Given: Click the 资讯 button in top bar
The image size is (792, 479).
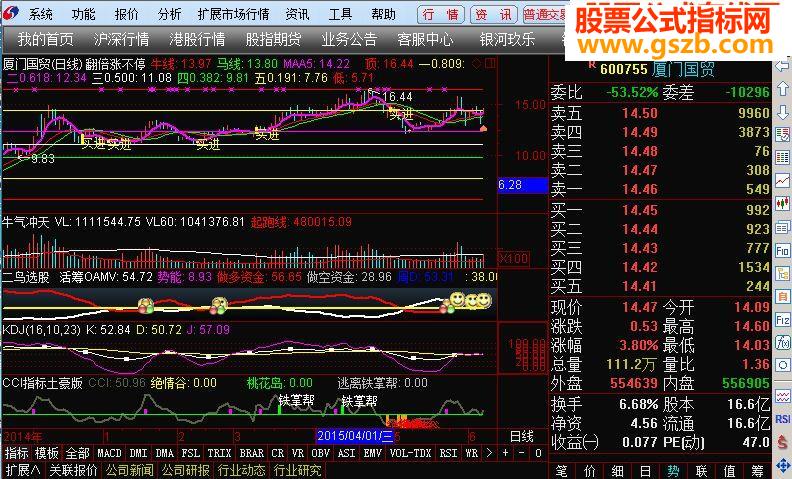Looking at the screenshot, I should click(493, 15).
